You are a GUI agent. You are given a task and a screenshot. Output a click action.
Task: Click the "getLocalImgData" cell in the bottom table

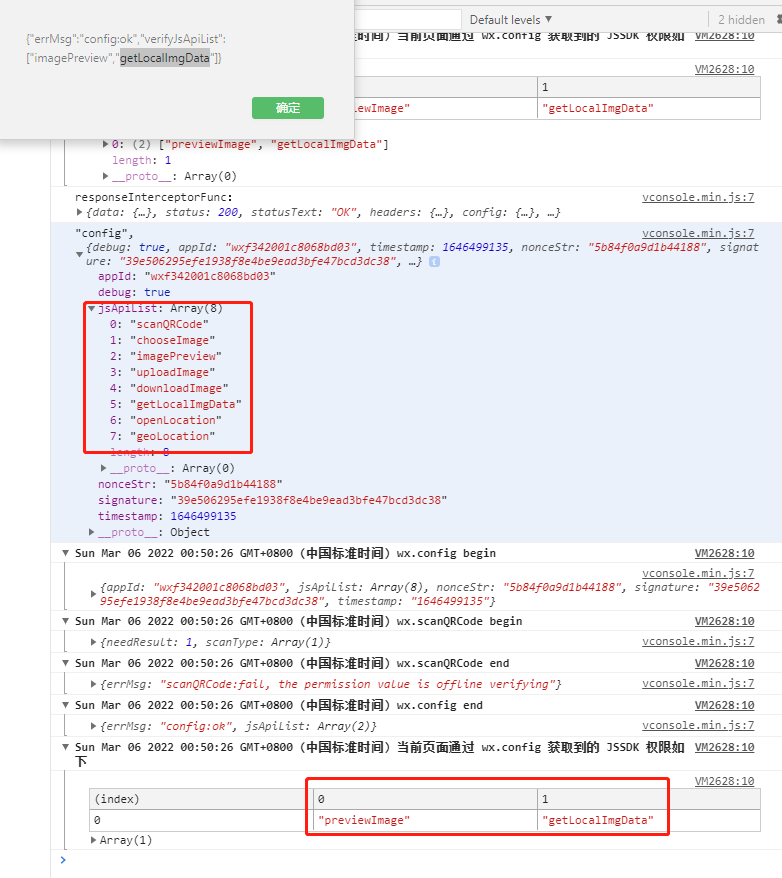[x=649, y=820]
